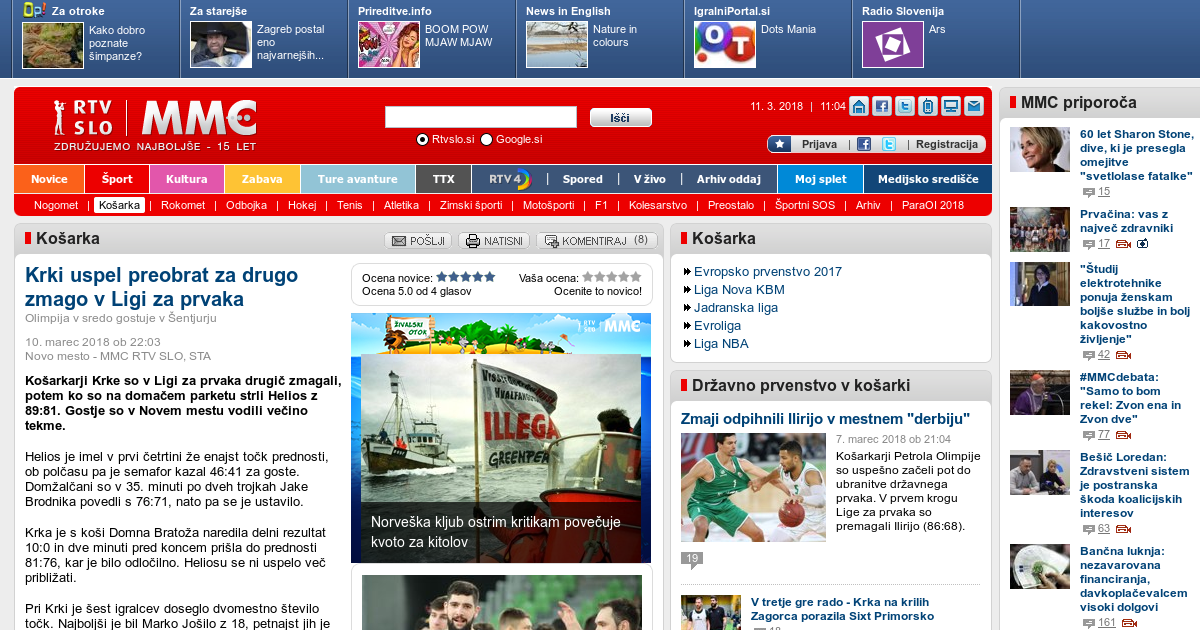Click the video camera icon under the Pravčina article

click(x=1123, y=244)
